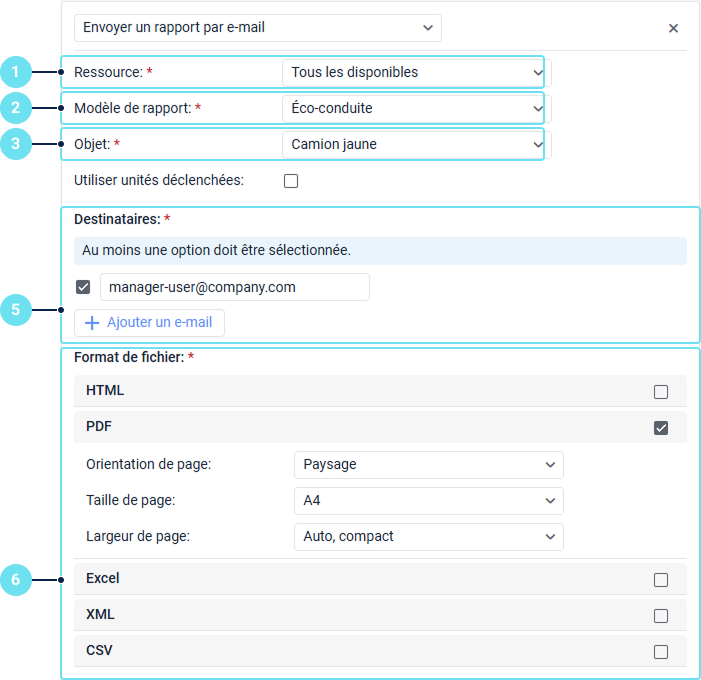Deselect the PDF format checkbox
This screenshot has width=701, height=680.
coord(660,428)
